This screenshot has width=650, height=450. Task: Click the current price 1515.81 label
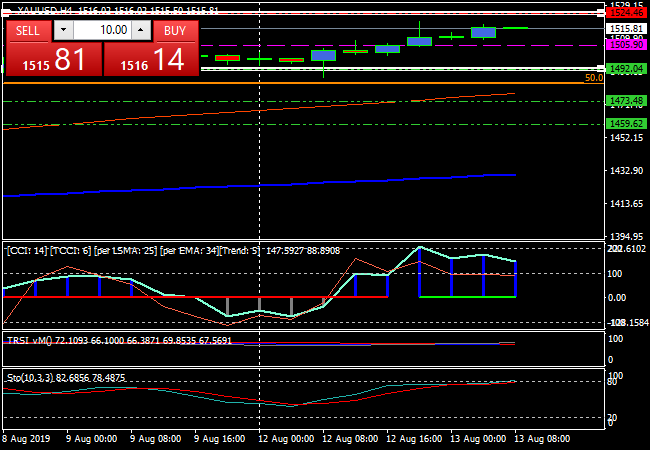pos(626,29)
